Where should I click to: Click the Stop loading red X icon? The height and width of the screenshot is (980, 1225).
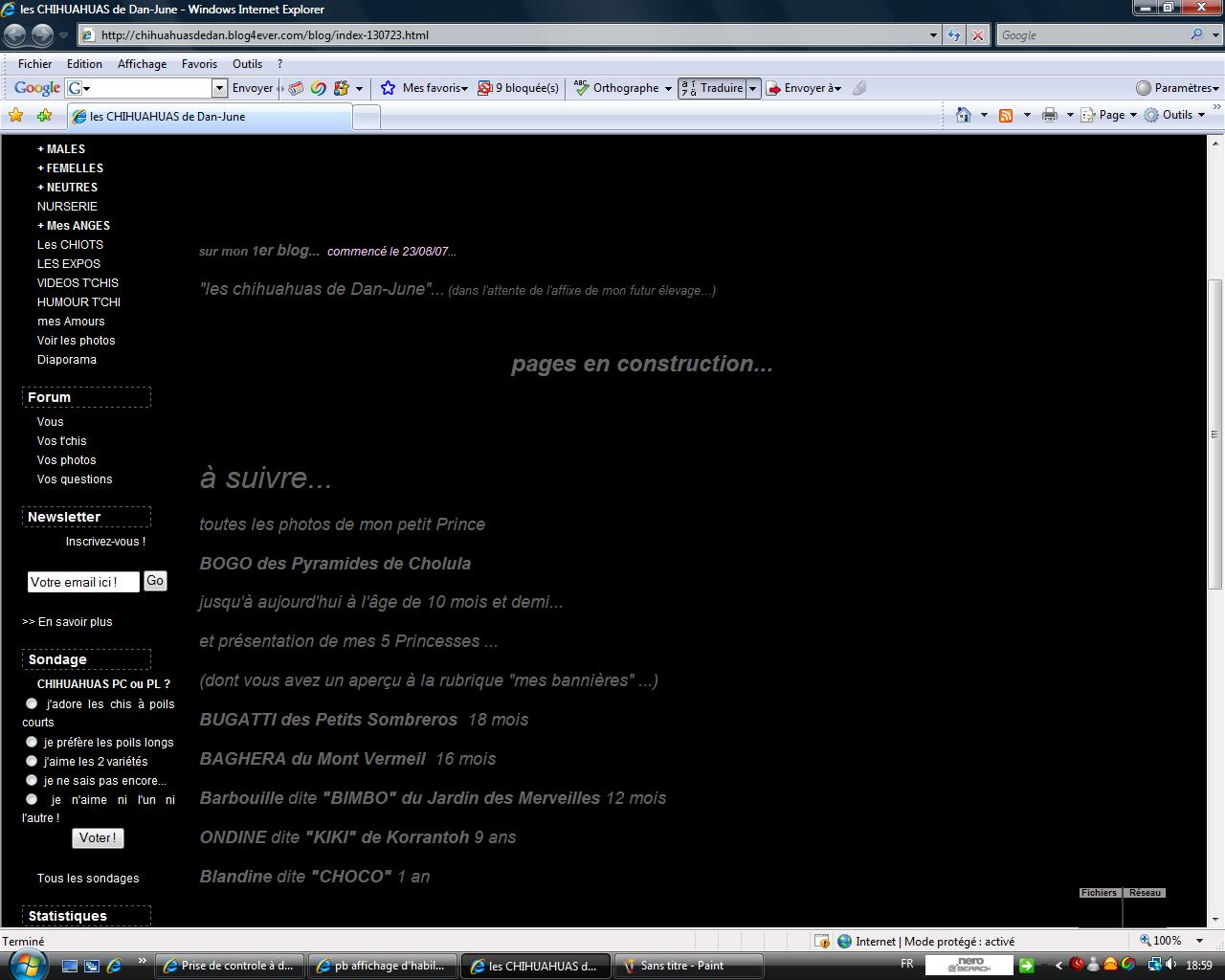point(977,35)
